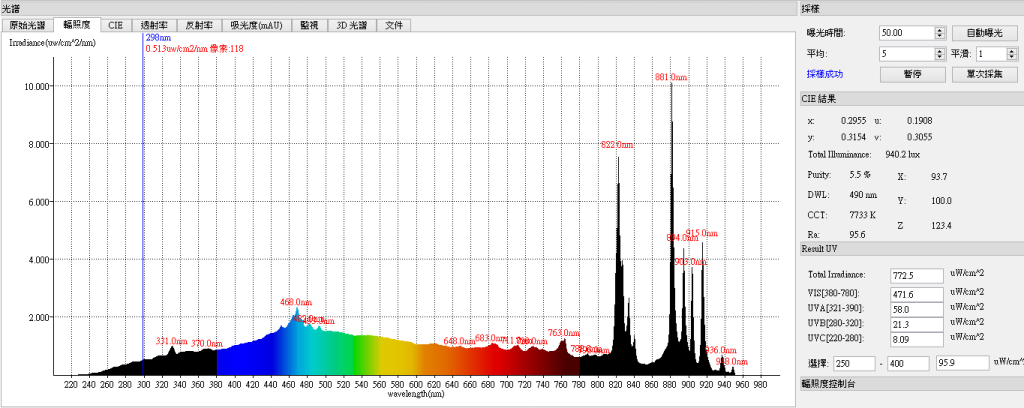
Task: Click the 曝光時間 input field
Action: click(905, 32)
